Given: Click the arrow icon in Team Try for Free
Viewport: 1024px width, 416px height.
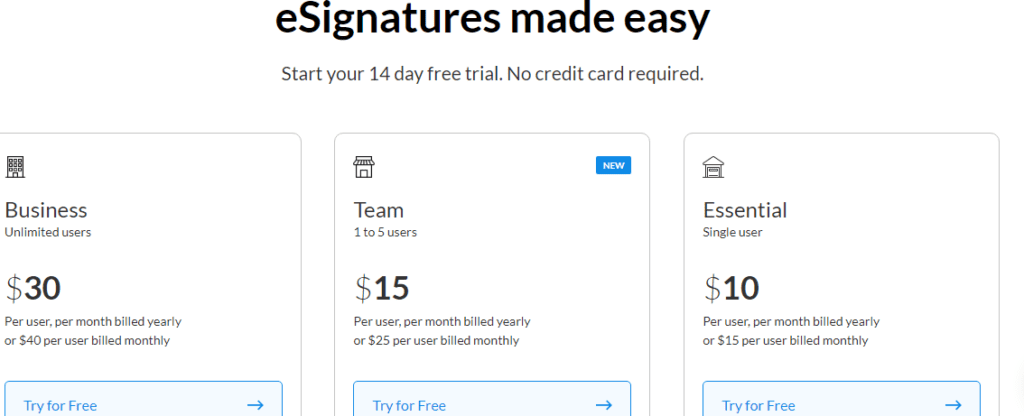Looking at the screenshot, I should (x=604, y=405).
